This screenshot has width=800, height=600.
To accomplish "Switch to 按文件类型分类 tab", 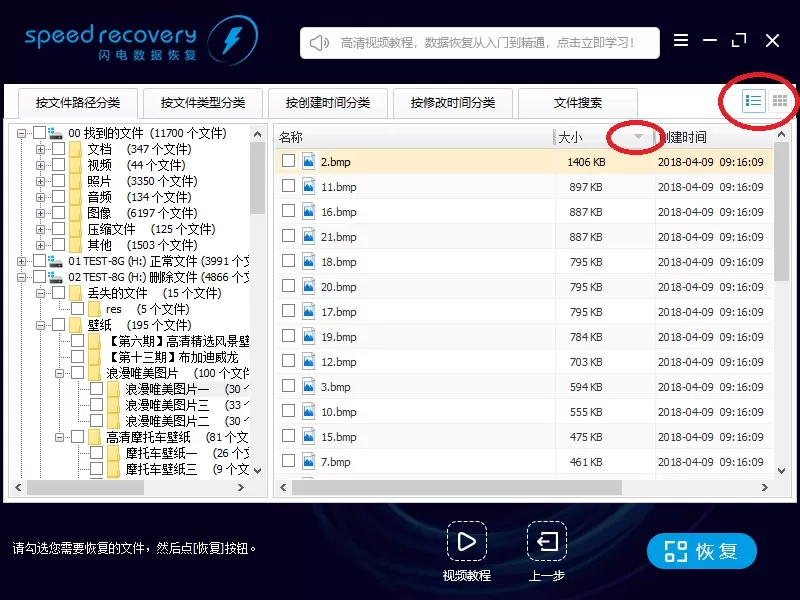I will [203, 103].
